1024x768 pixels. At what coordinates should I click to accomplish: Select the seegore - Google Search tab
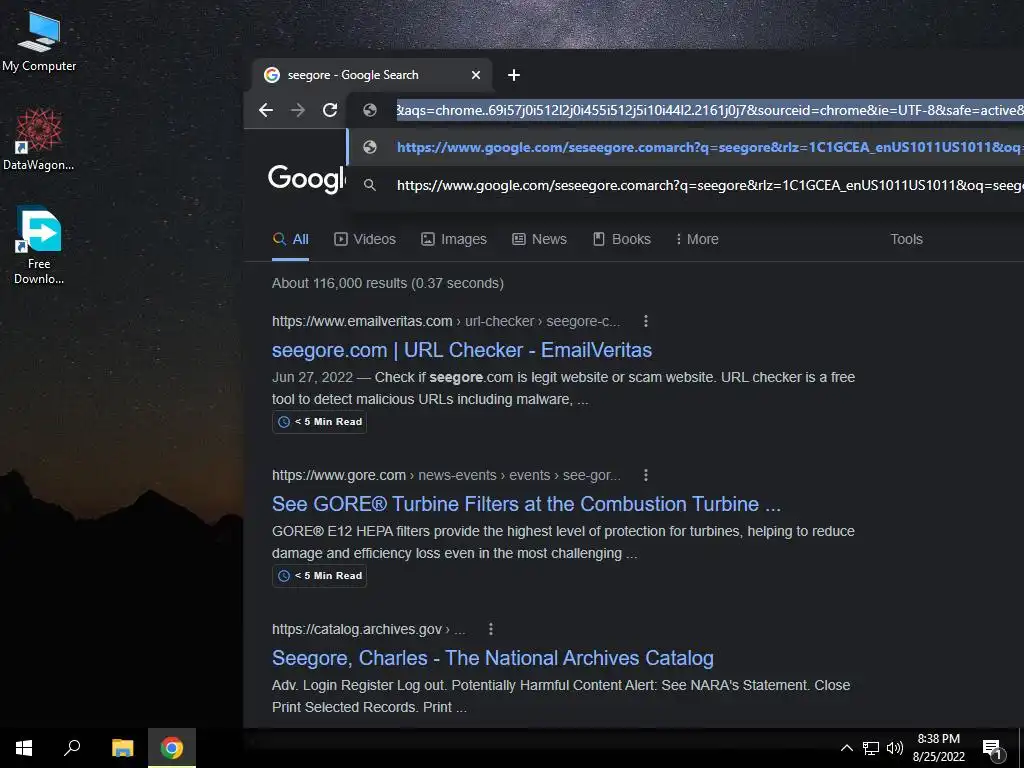point(373,75)
